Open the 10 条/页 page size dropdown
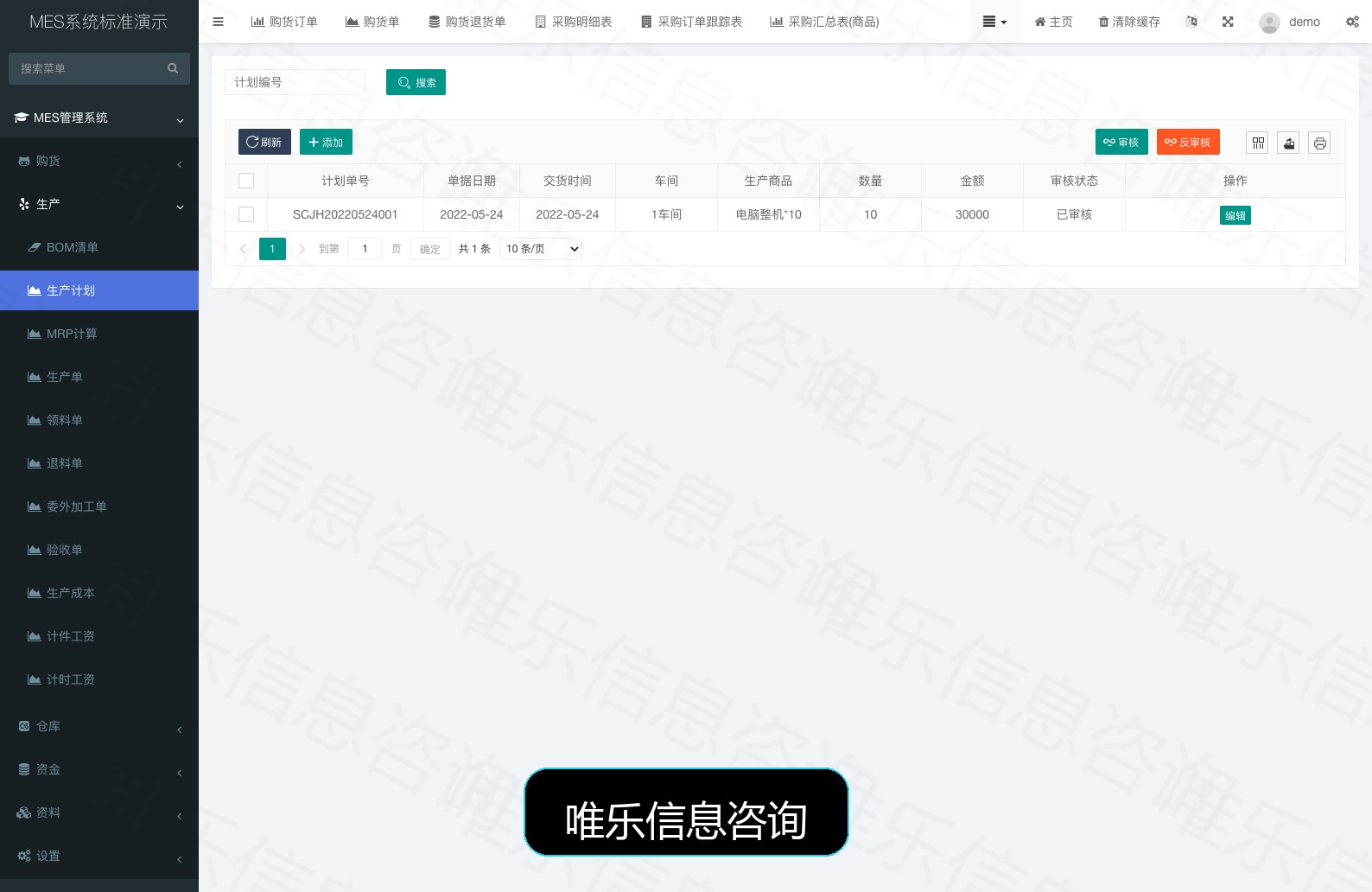 (541, 249)
